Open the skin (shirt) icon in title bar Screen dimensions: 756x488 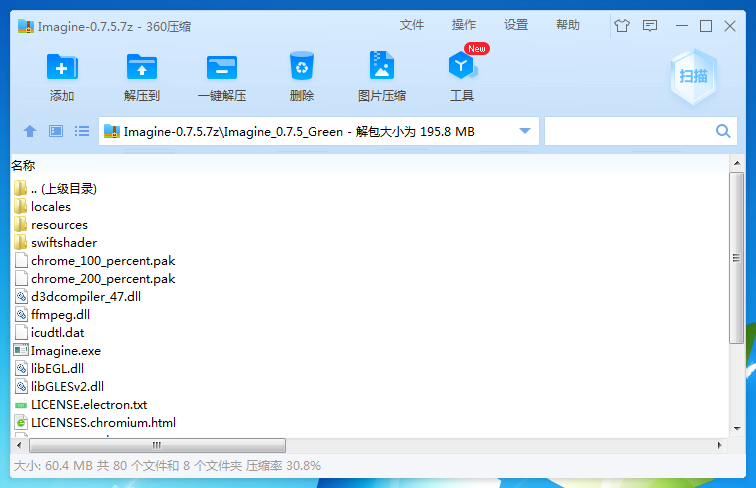[x=622, y=26]
